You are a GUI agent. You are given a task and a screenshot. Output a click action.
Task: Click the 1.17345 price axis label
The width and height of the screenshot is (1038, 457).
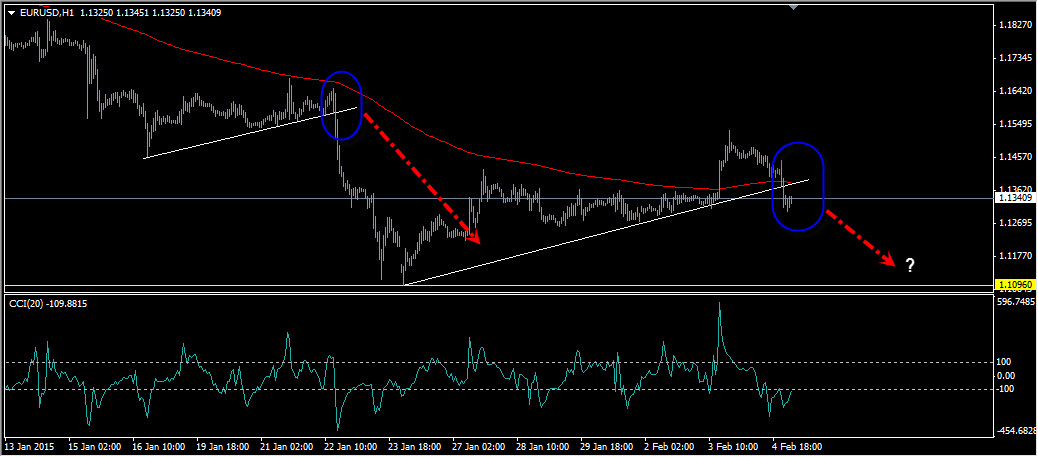[1016, 58]
